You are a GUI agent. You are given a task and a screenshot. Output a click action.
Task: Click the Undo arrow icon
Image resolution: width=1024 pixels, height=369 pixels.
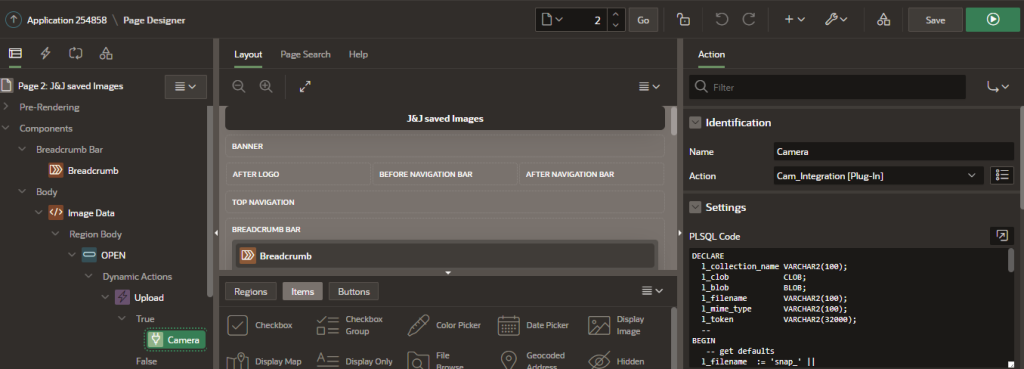point(721,20)
